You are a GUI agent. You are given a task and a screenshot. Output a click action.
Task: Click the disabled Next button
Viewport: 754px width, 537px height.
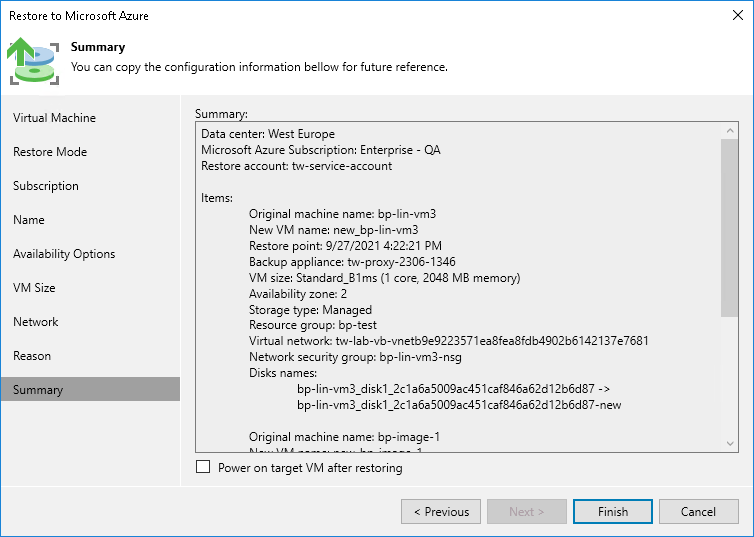point(527,512)
